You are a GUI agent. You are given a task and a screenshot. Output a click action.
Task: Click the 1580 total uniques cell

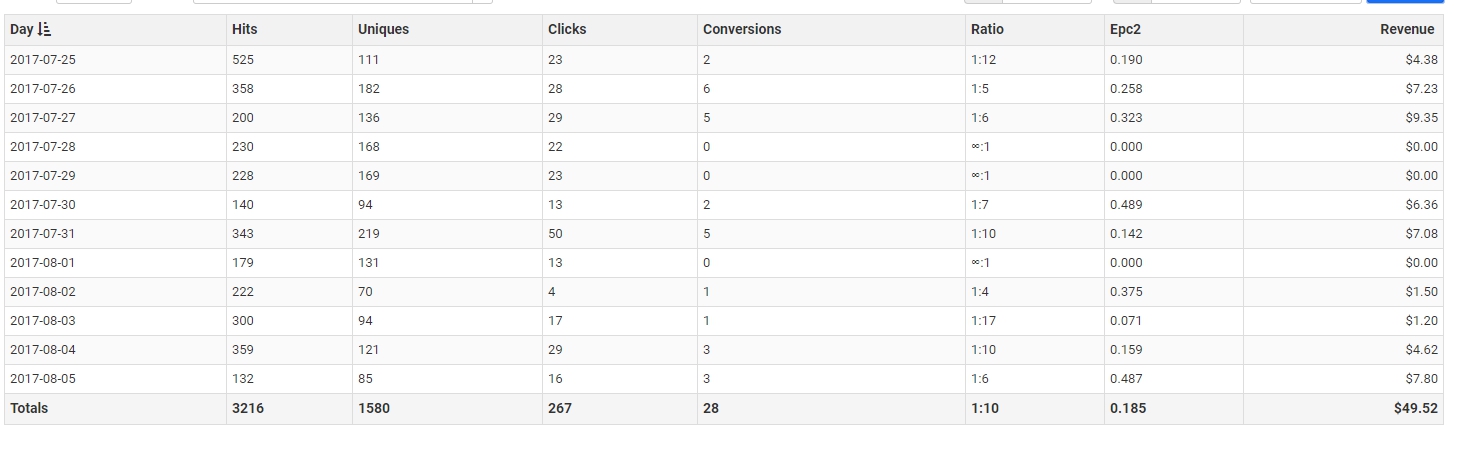[x=374, y=408]
